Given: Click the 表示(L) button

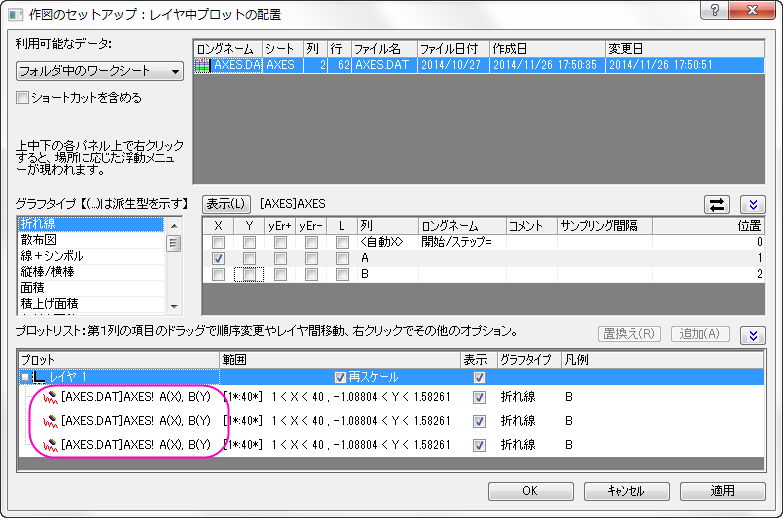Looking at the screenshot, I should pyautogui.click(x=226, y=204).
